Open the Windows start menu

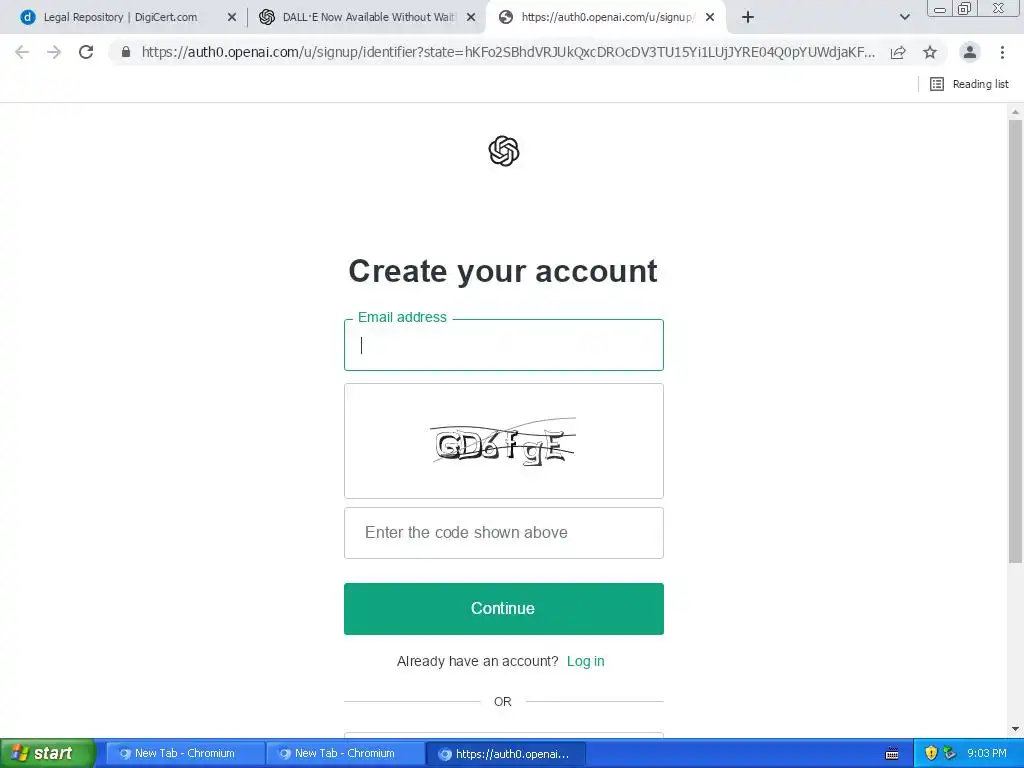pos(48,753)
